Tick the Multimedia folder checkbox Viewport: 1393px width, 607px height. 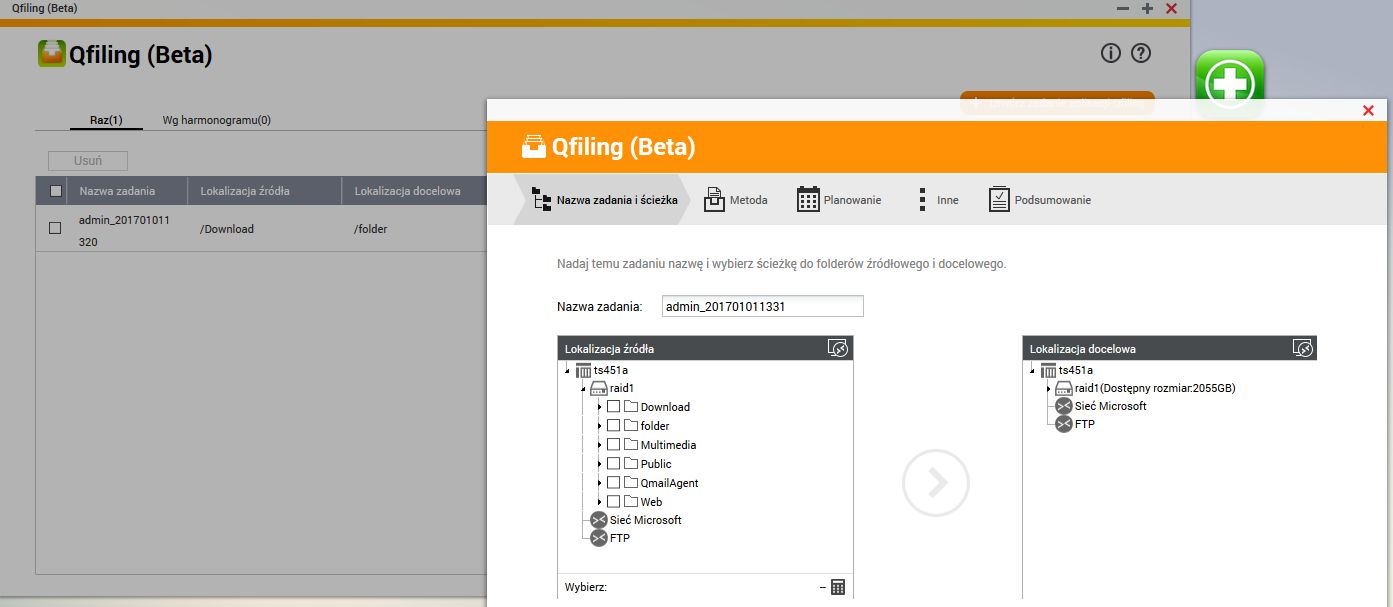point(613,445)
